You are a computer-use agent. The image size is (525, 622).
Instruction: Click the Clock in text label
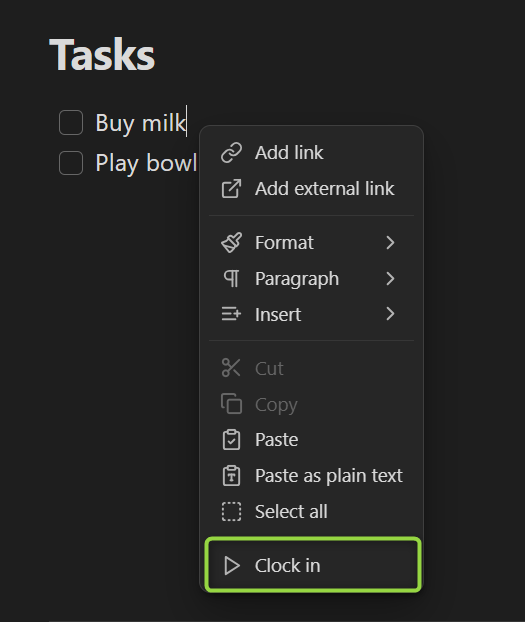coord(287,565)
